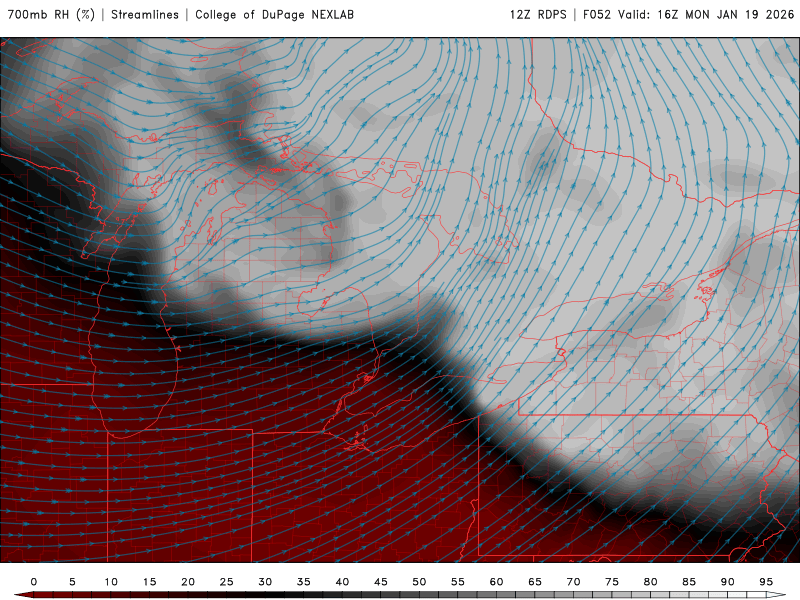
Task: Click the 'Streamlines' label in header
Action: click(145, 14)
